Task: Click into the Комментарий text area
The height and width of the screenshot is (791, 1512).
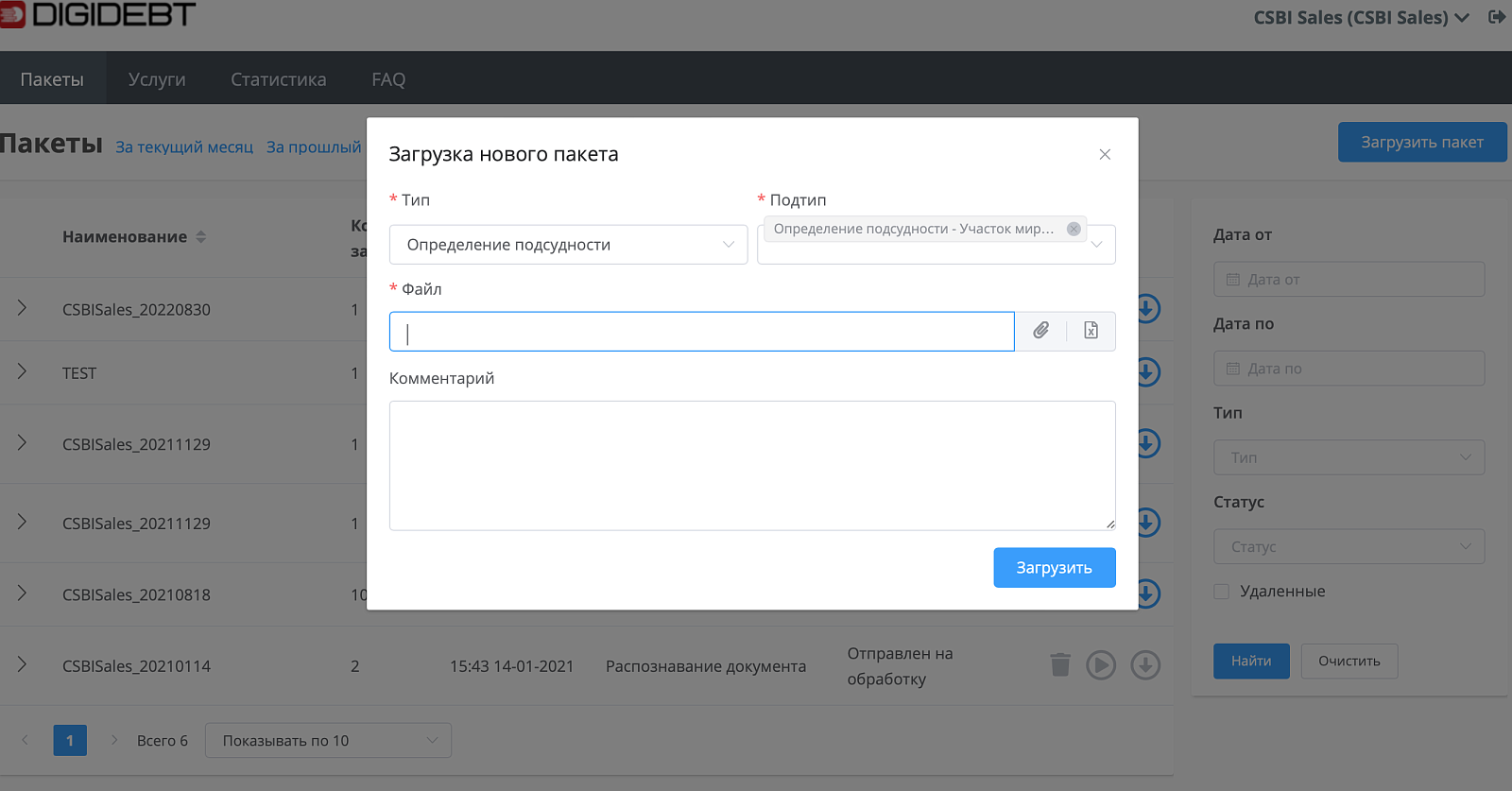Action: coord(752,466)
